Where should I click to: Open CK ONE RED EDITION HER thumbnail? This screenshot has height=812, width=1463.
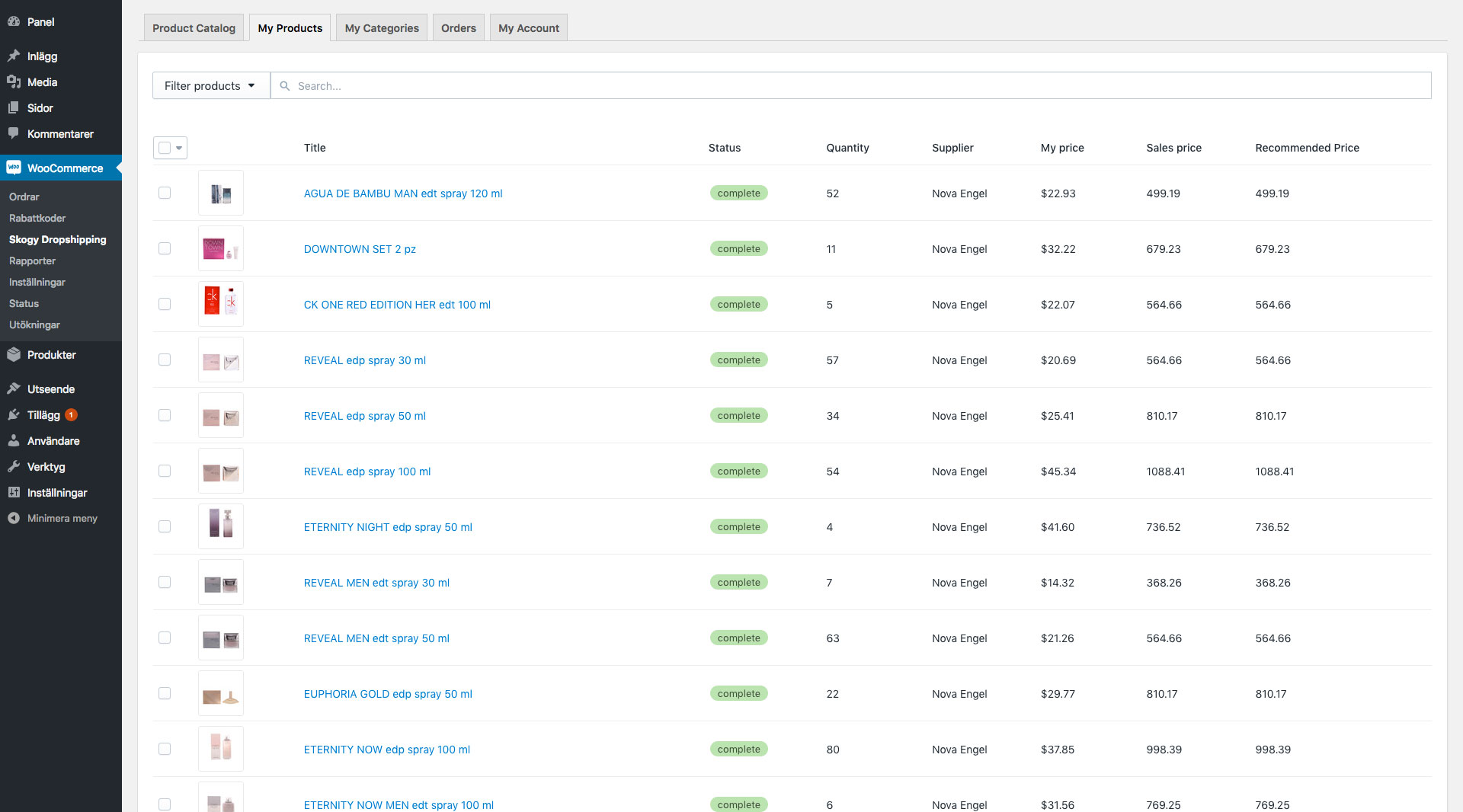[x=221, y=304]
